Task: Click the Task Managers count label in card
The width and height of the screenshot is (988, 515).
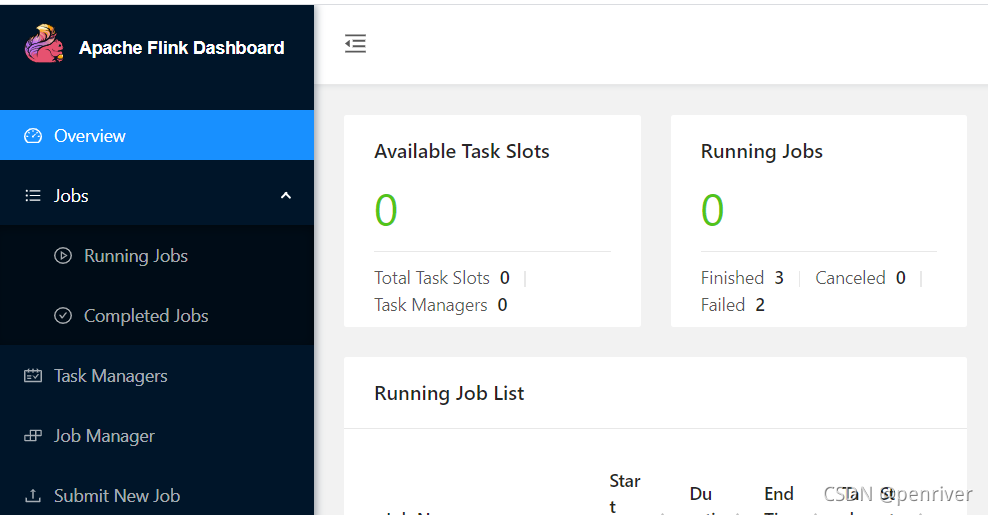Action: pos(431,305)
